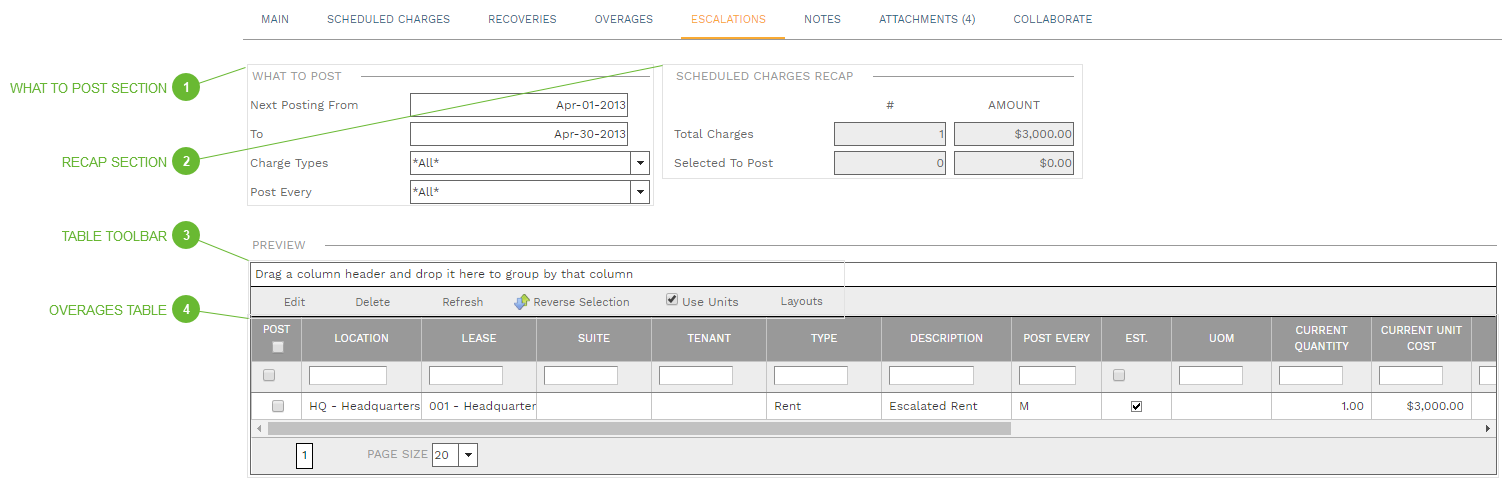
Task: Click the Tenant filter input
Action: click(x=696, y=376)
